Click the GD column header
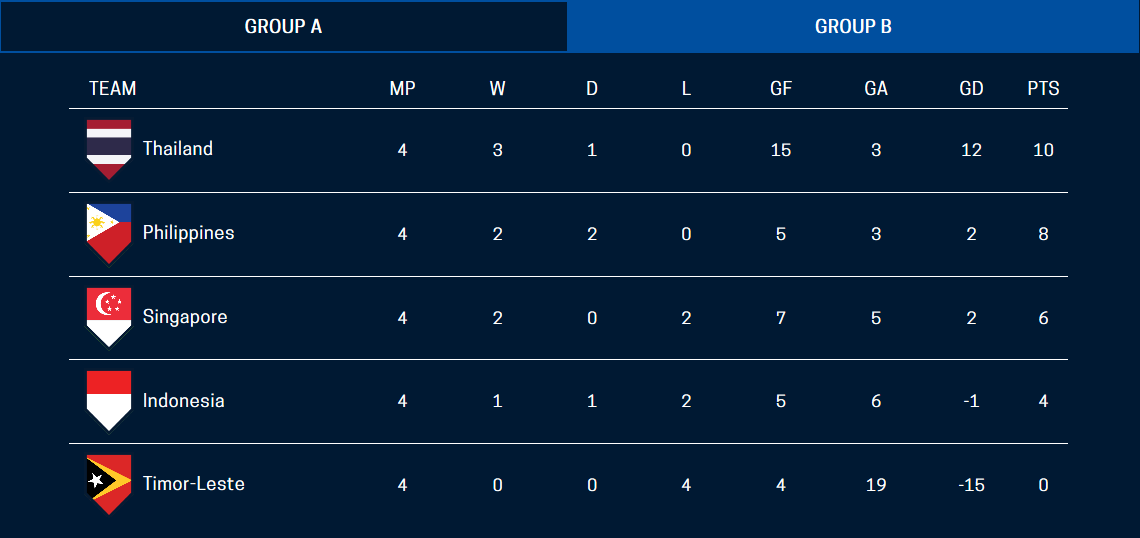Viewport: 1140px width, 538px height. [971, 89]
